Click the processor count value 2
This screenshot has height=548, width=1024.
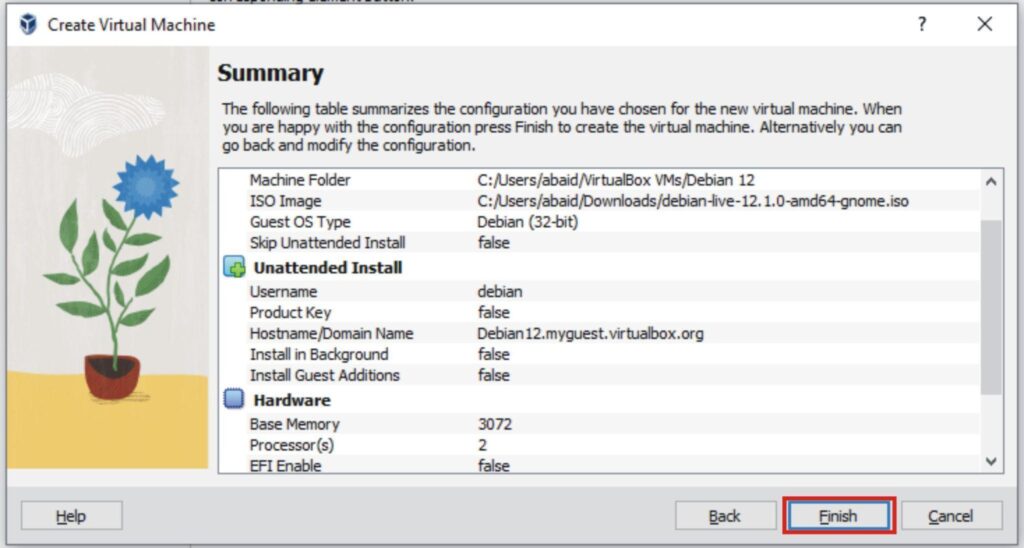(x=483, y=445)
